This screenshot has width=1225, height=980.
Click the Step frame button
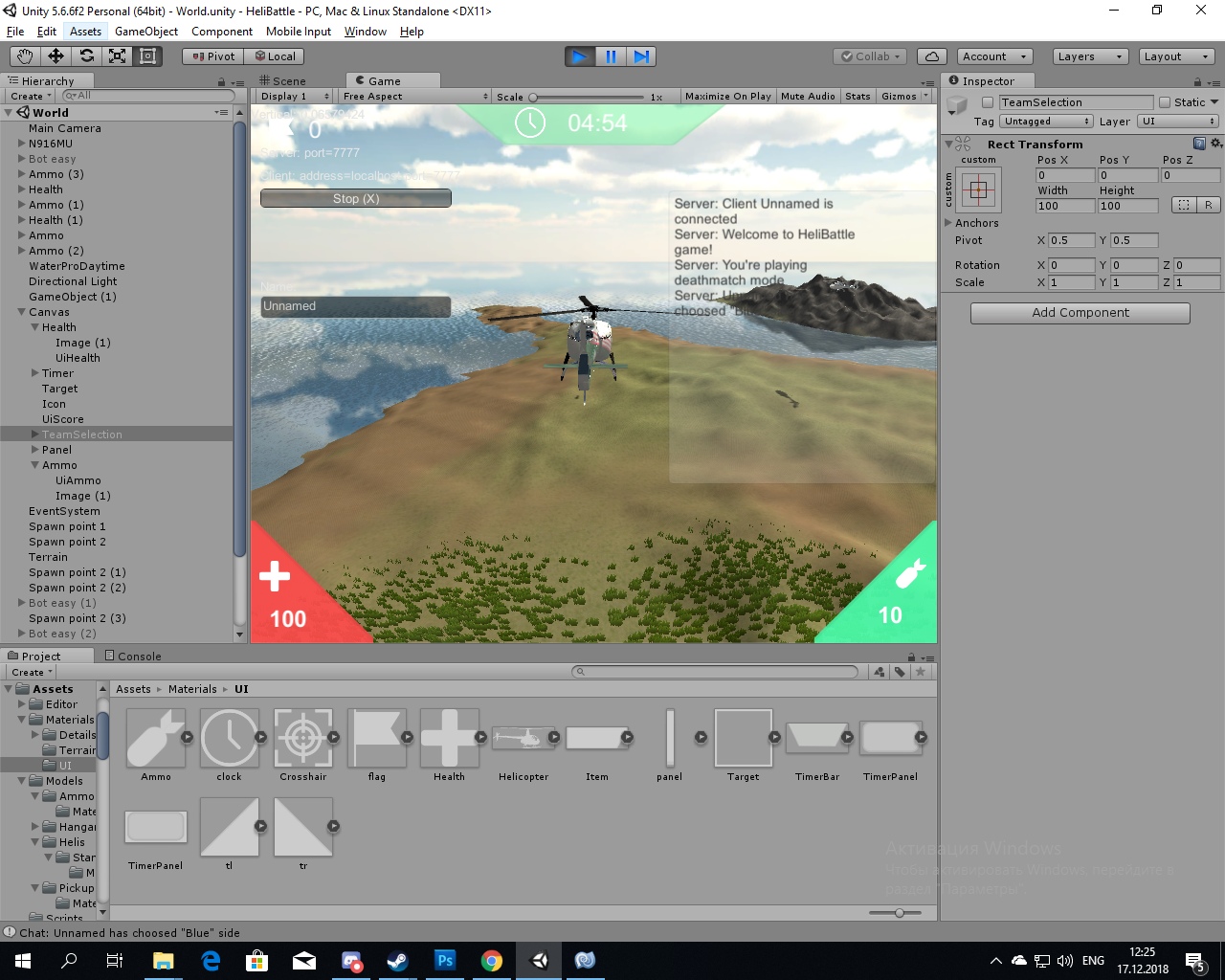coord(642,56)
